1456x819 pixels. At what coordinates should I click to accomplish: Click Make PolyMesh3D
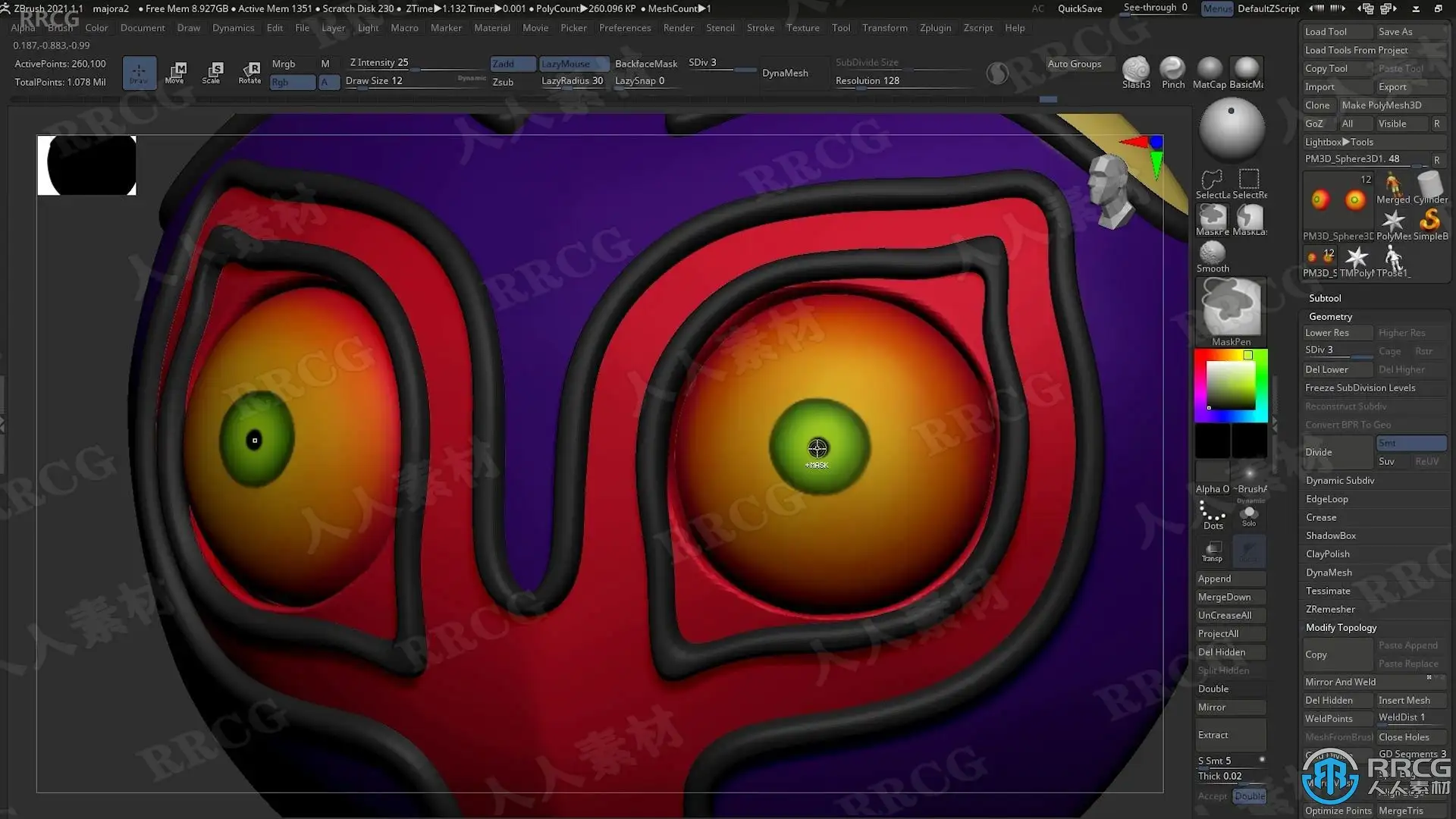pos(1393,105)
